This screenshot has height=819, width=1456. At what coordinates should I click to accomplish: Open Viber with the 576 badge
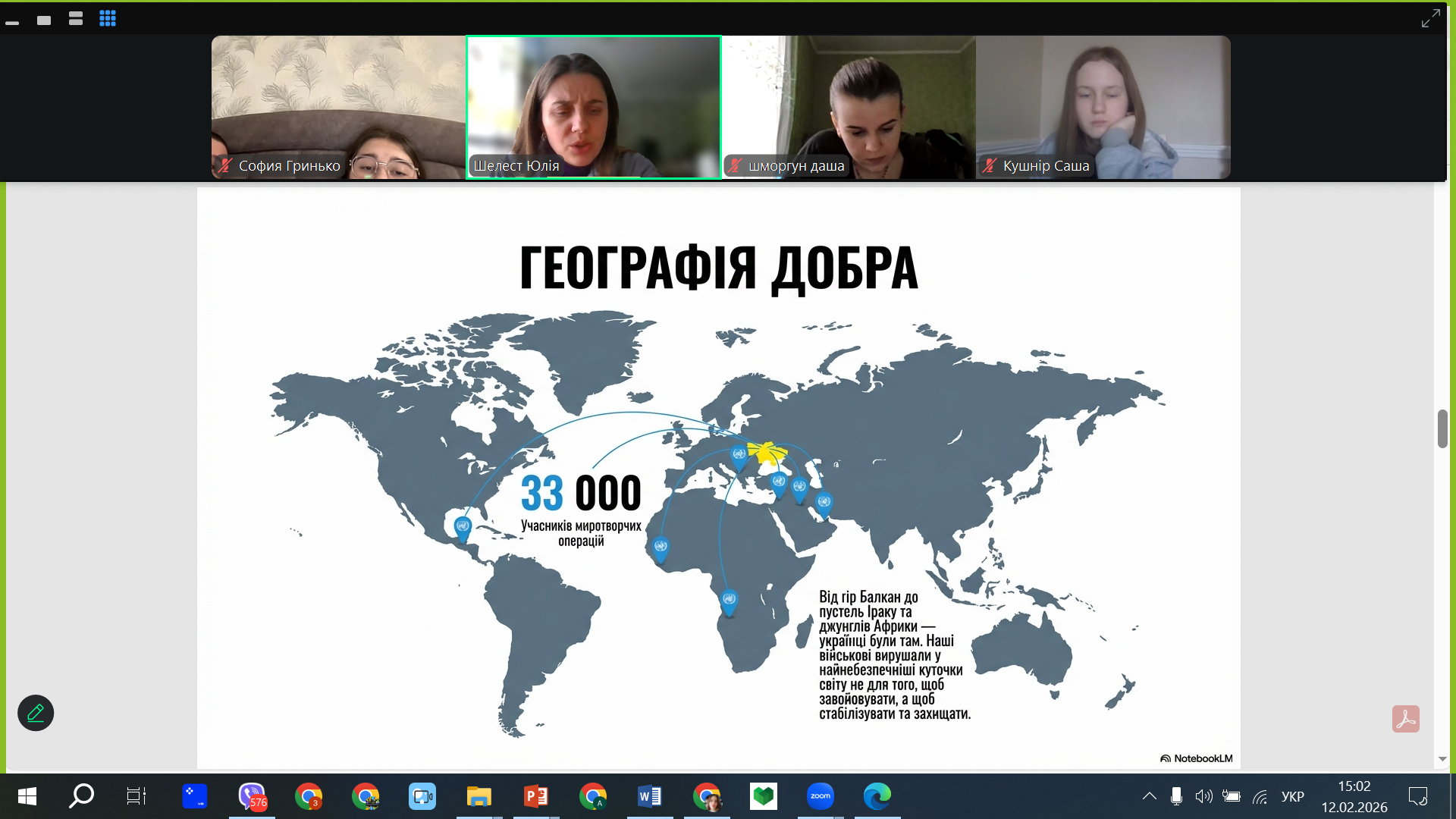252,796
